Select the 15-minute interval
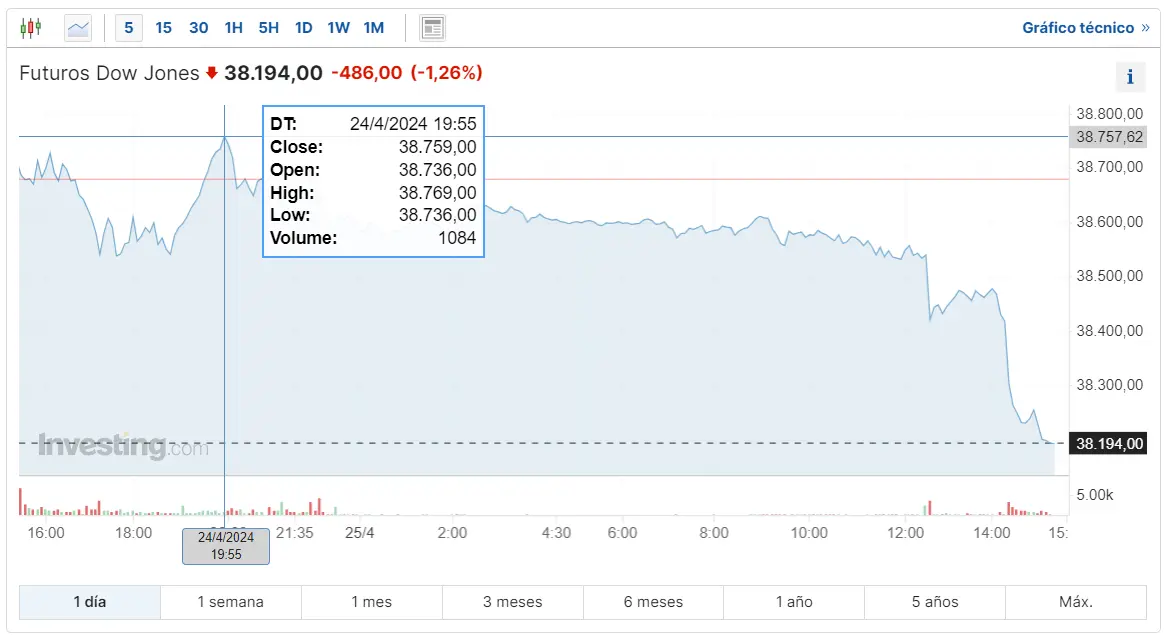This screenshot has width=1169, height=644. (163, 27)
